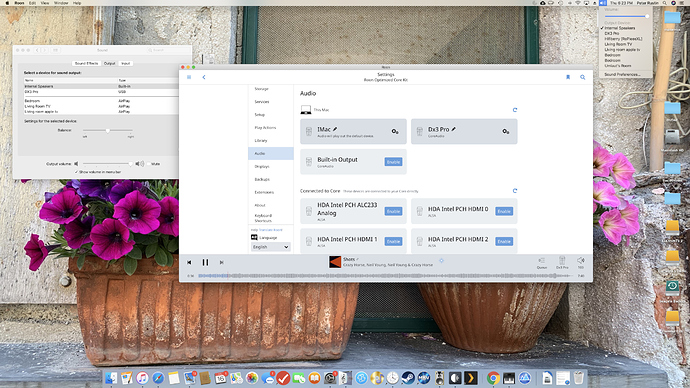Image resolution: width=690 pixels, height=388 pixels.
Task: Click the volume icon in menu bar
Action: point(603,3)
